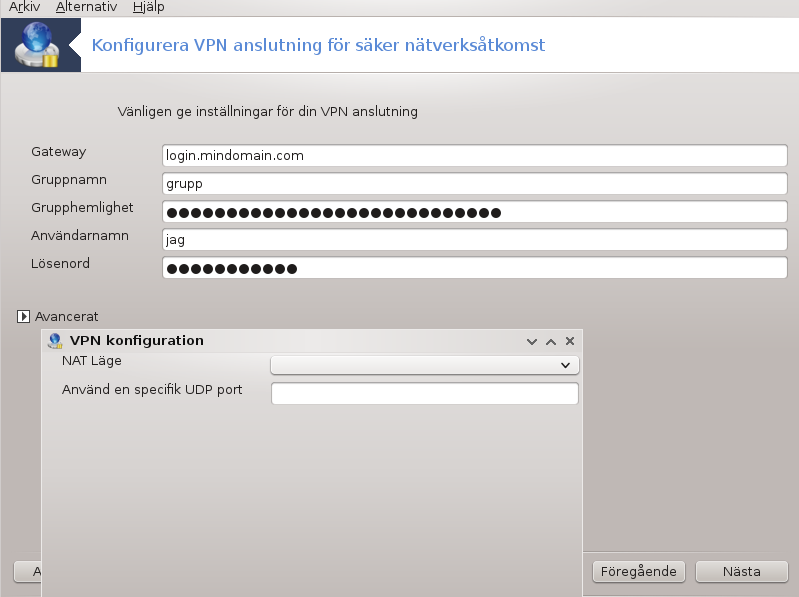Click the down chevron in VPN konfiguration titlebar
The width and height of the screenshot is (799, 597).
[531, 341]
